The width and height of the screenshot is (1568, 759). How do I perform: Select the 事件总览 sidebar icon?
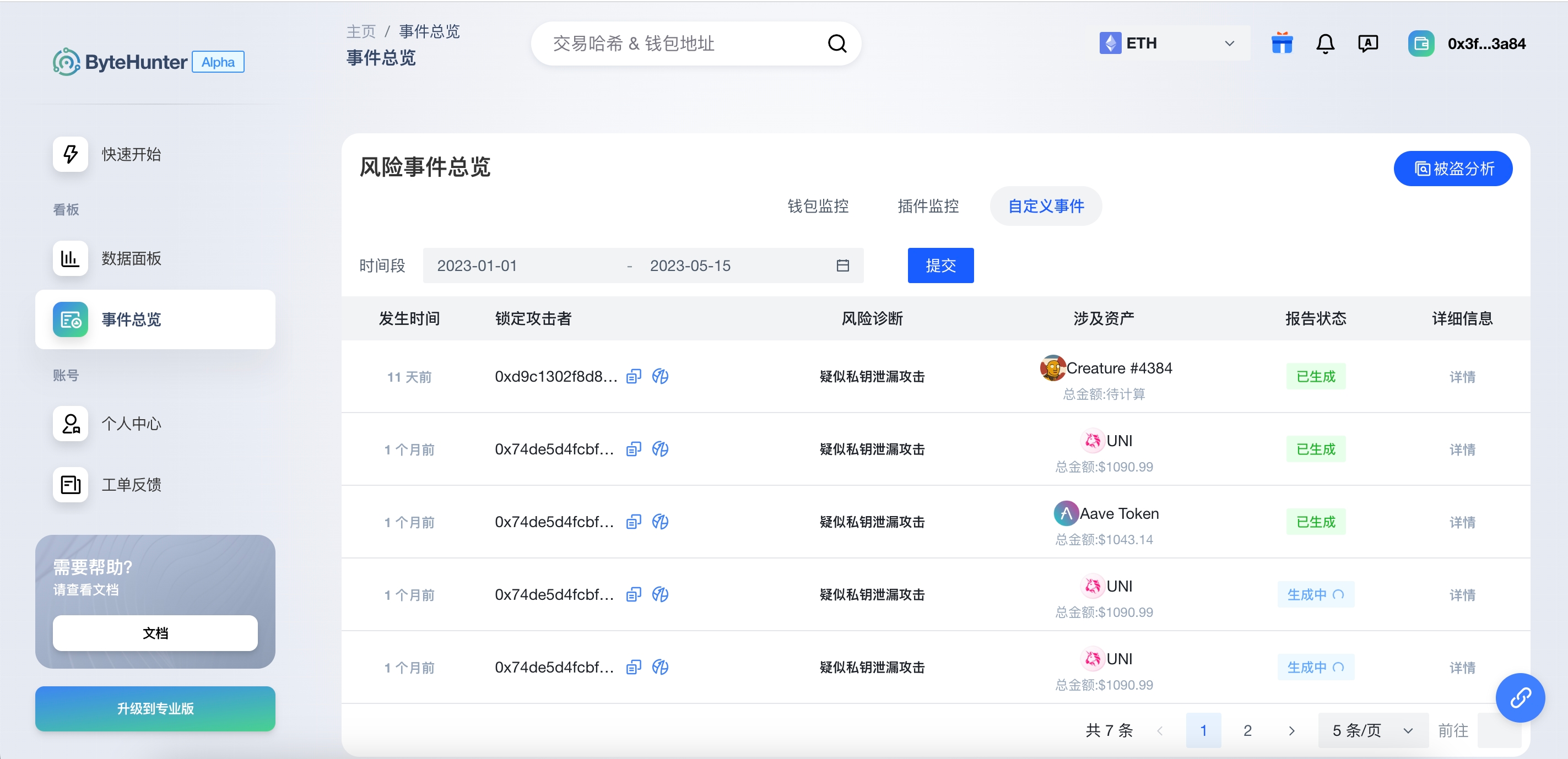click(x=71, y=319)
